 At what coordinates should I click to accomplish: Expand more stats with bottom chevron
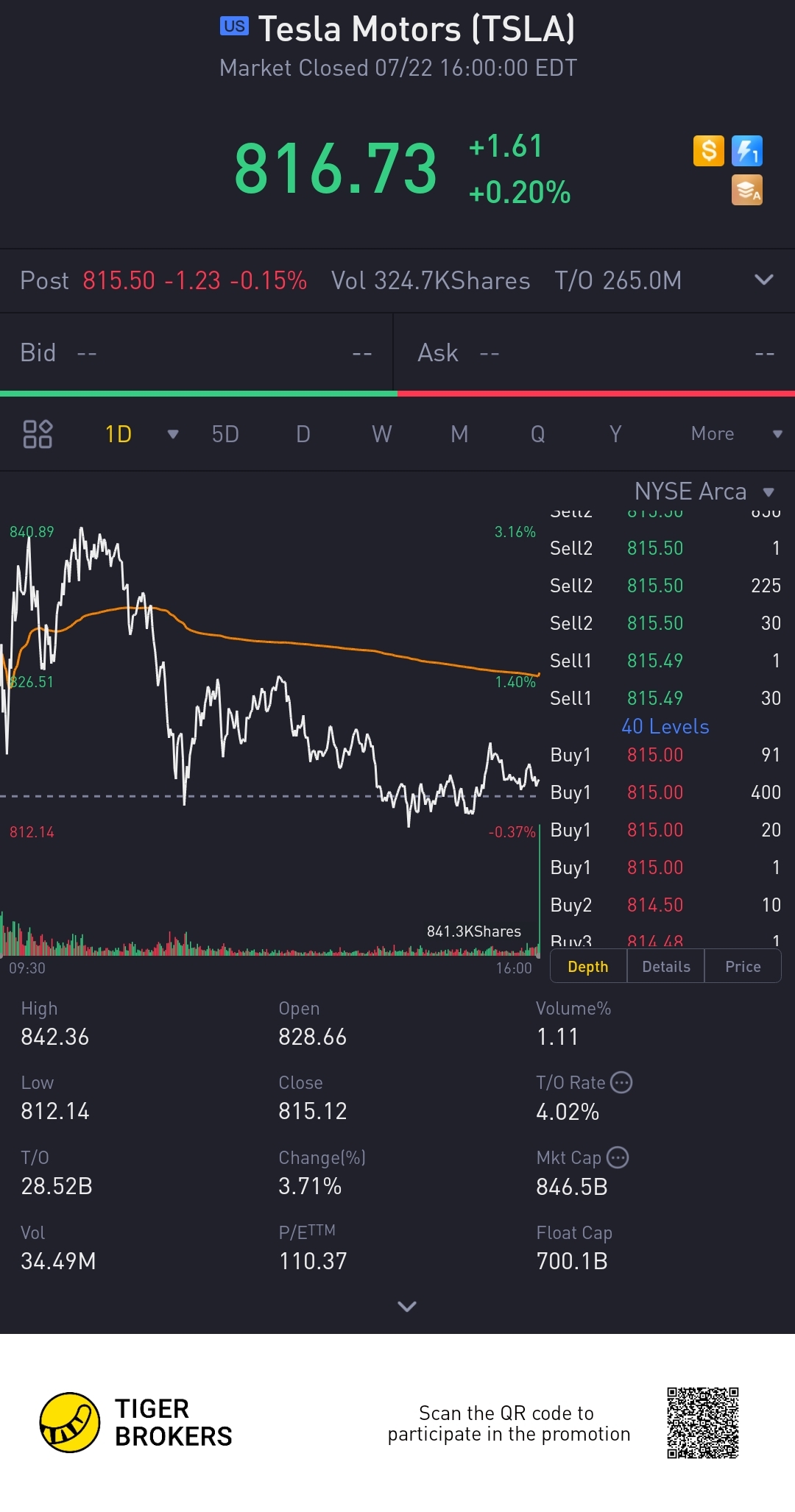pos(407,1307)
